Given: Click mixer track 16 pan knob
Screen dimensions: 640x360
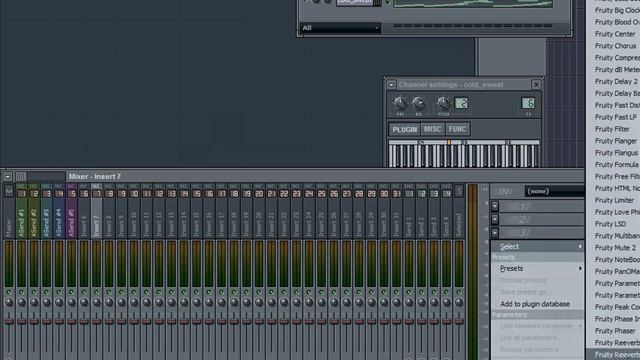Looking at the screenshot, I should point(209,302).
